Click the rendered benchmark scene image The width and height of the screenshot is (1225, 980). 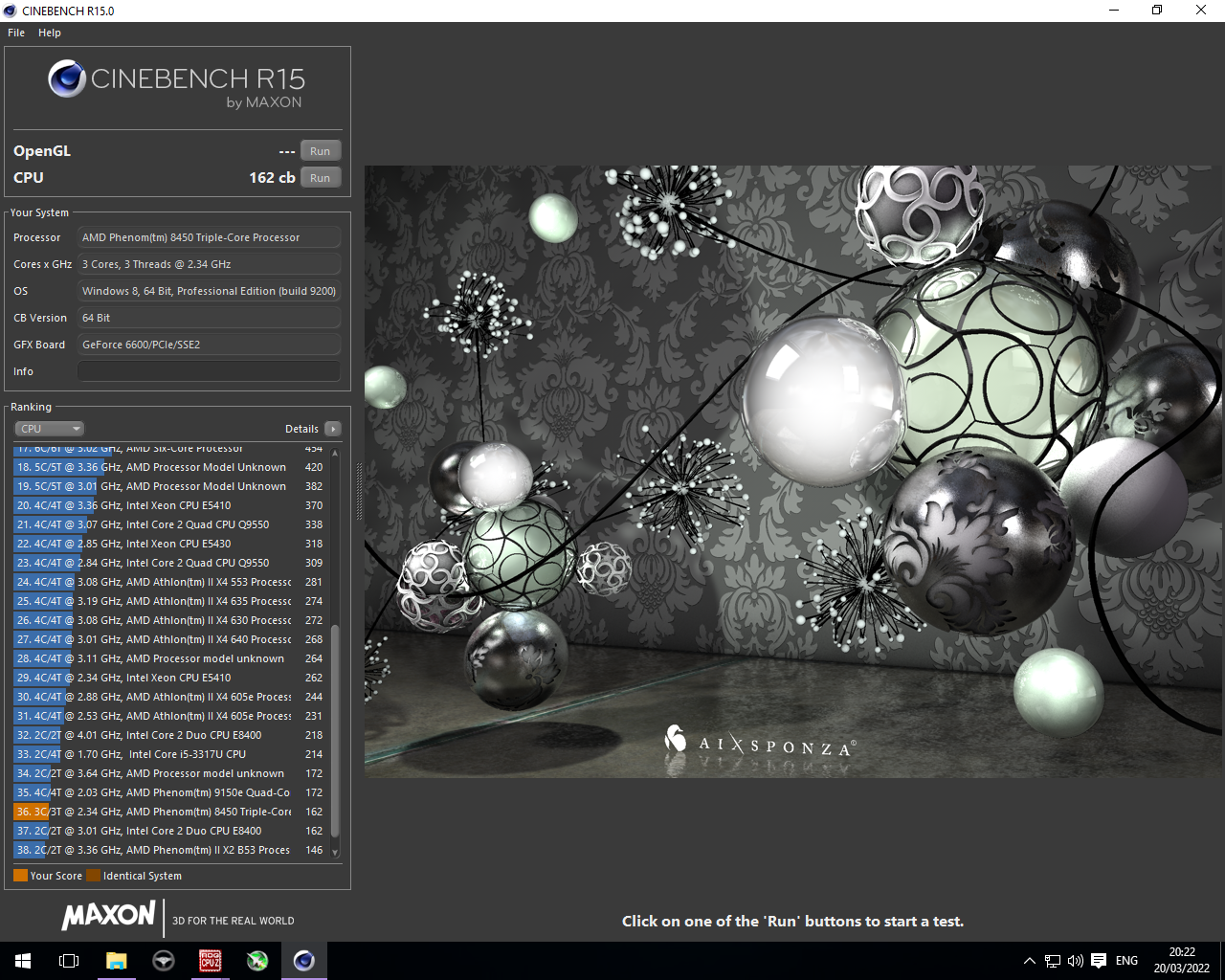click(792, 471)
